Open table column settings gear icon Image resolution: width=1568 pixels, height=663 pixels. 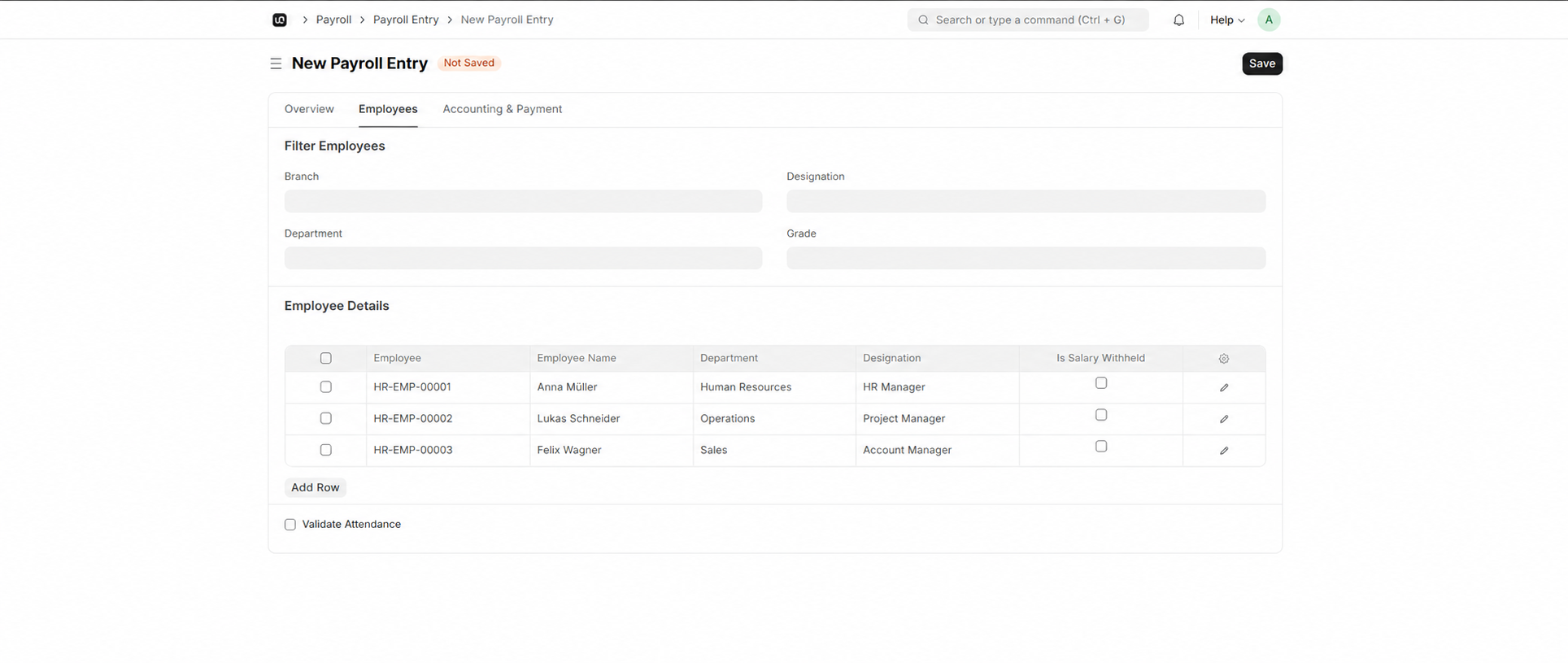coord(1224,359)
